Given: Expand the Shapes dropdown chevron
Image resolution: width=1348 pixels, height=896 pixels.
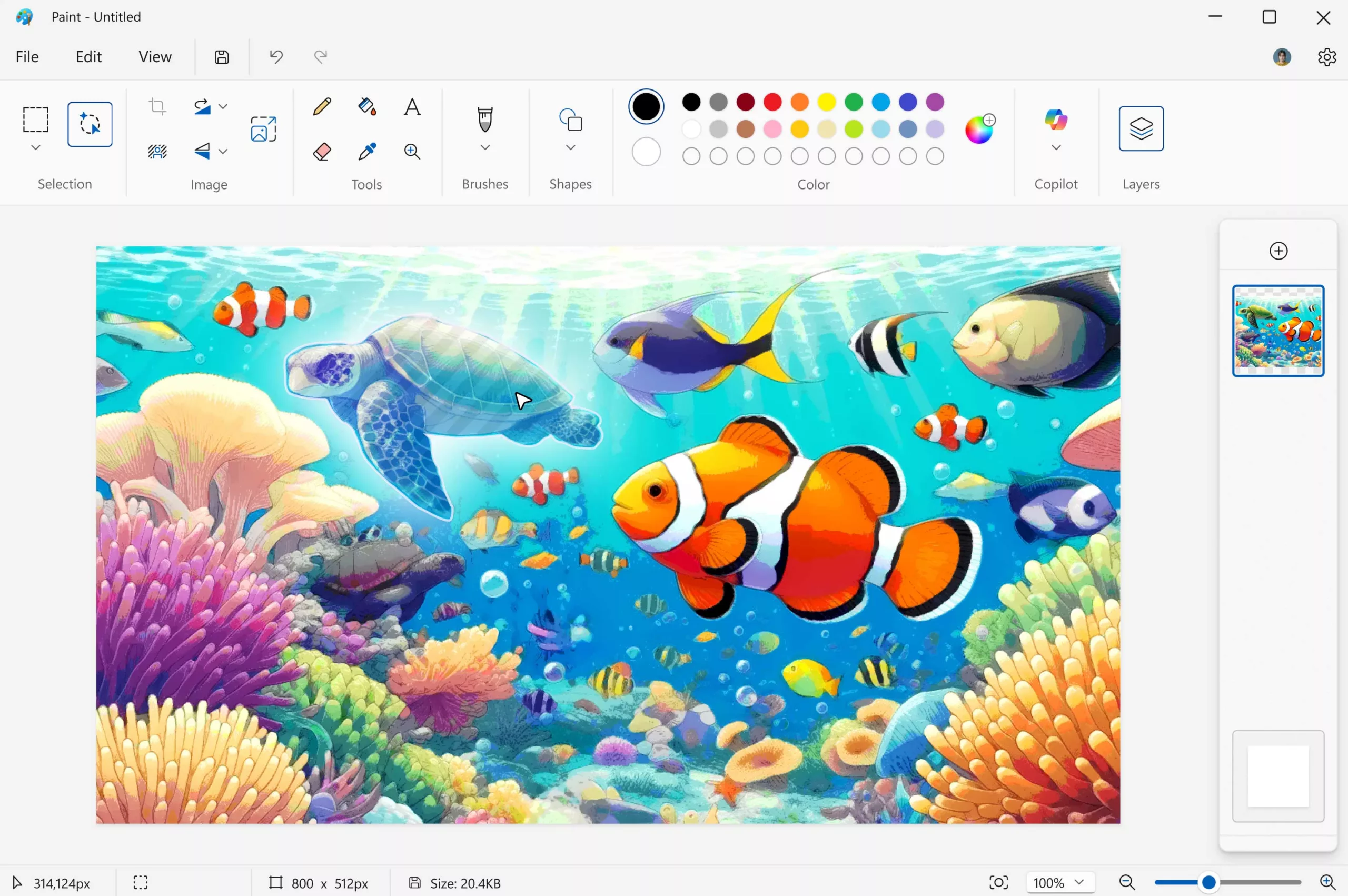Looking at the screenshot, I should click(x=570, y=147).
